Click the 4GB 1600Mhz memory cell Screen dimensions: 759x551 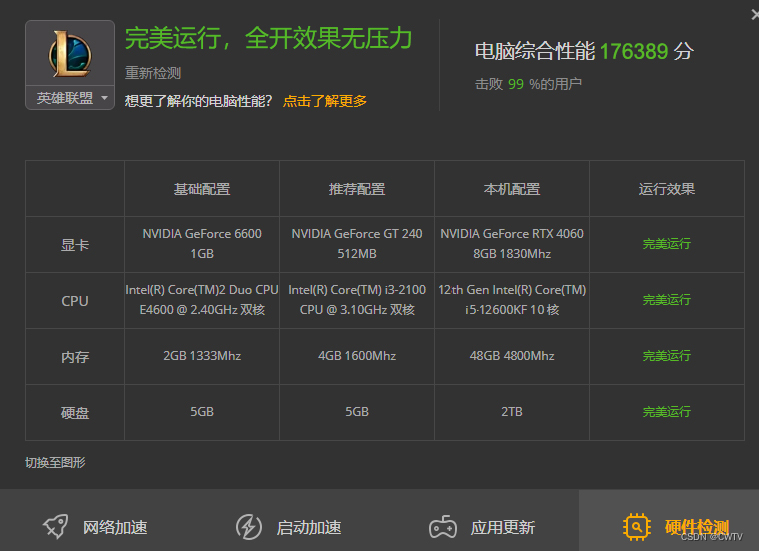357,356
